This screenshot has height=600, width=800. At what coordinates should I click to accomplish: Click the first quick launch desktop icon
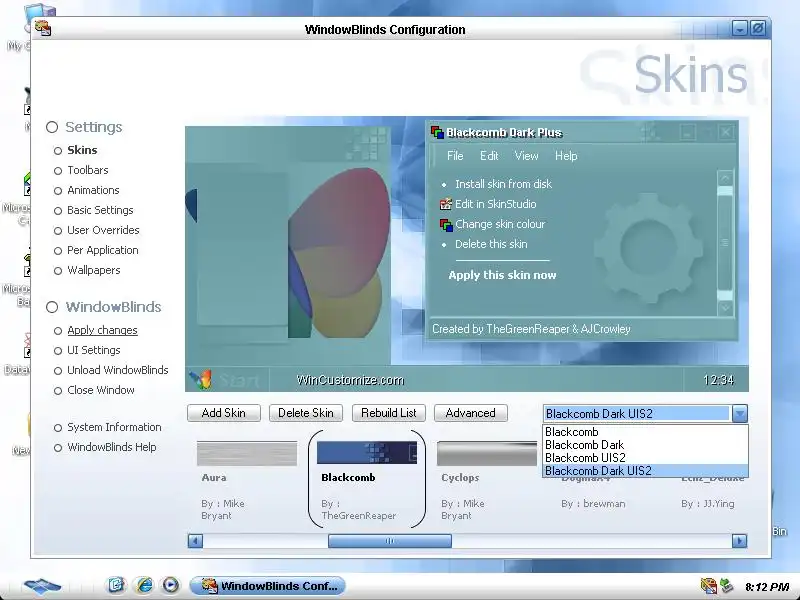116,585
